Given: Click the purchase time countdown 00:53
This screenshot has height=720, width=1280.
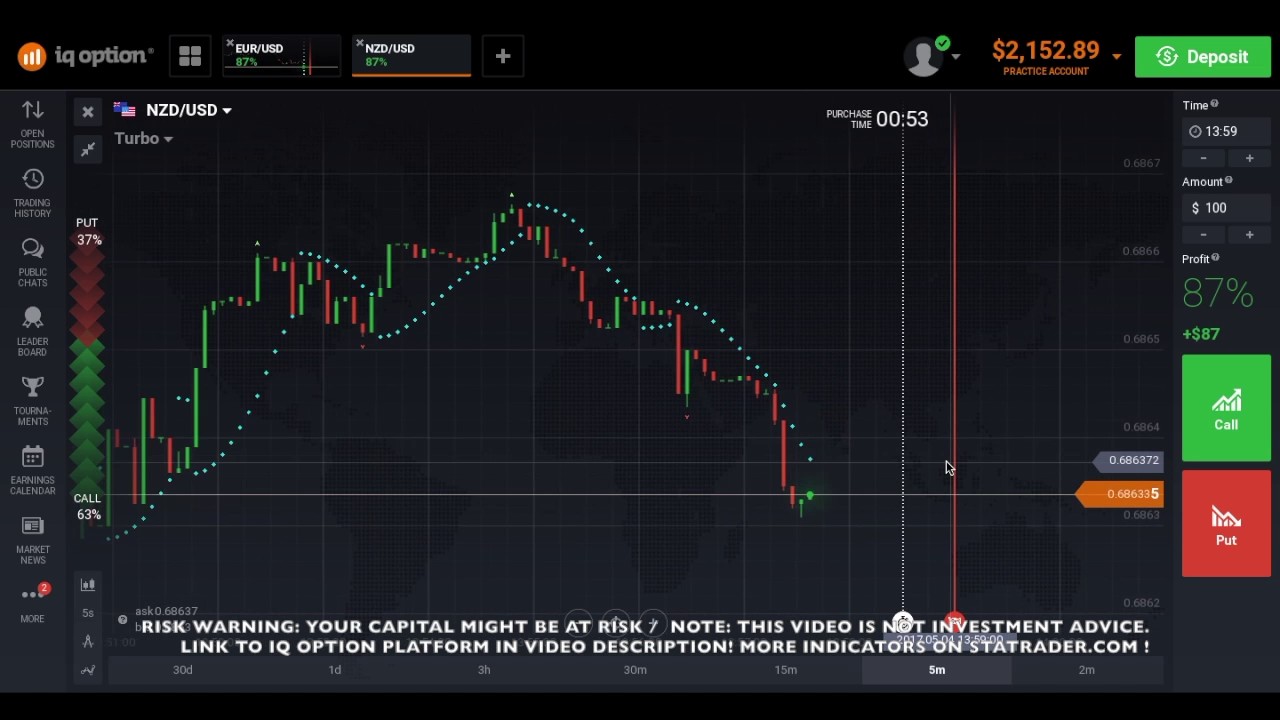Looking at the screenshot, I should point(902,119).
